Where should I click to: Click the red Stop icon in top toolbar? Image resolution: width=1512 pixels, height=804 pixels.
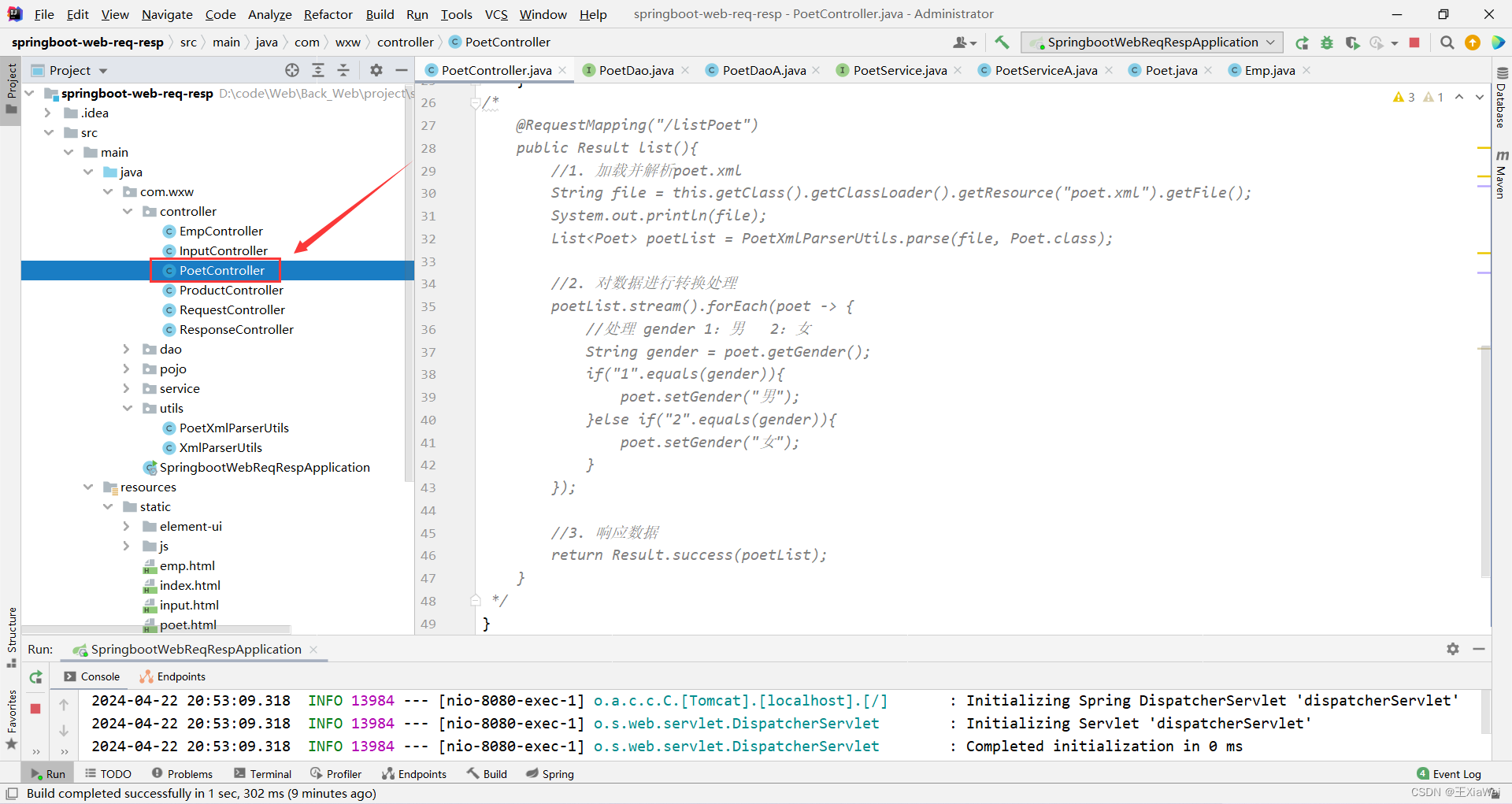(1414, 43)
